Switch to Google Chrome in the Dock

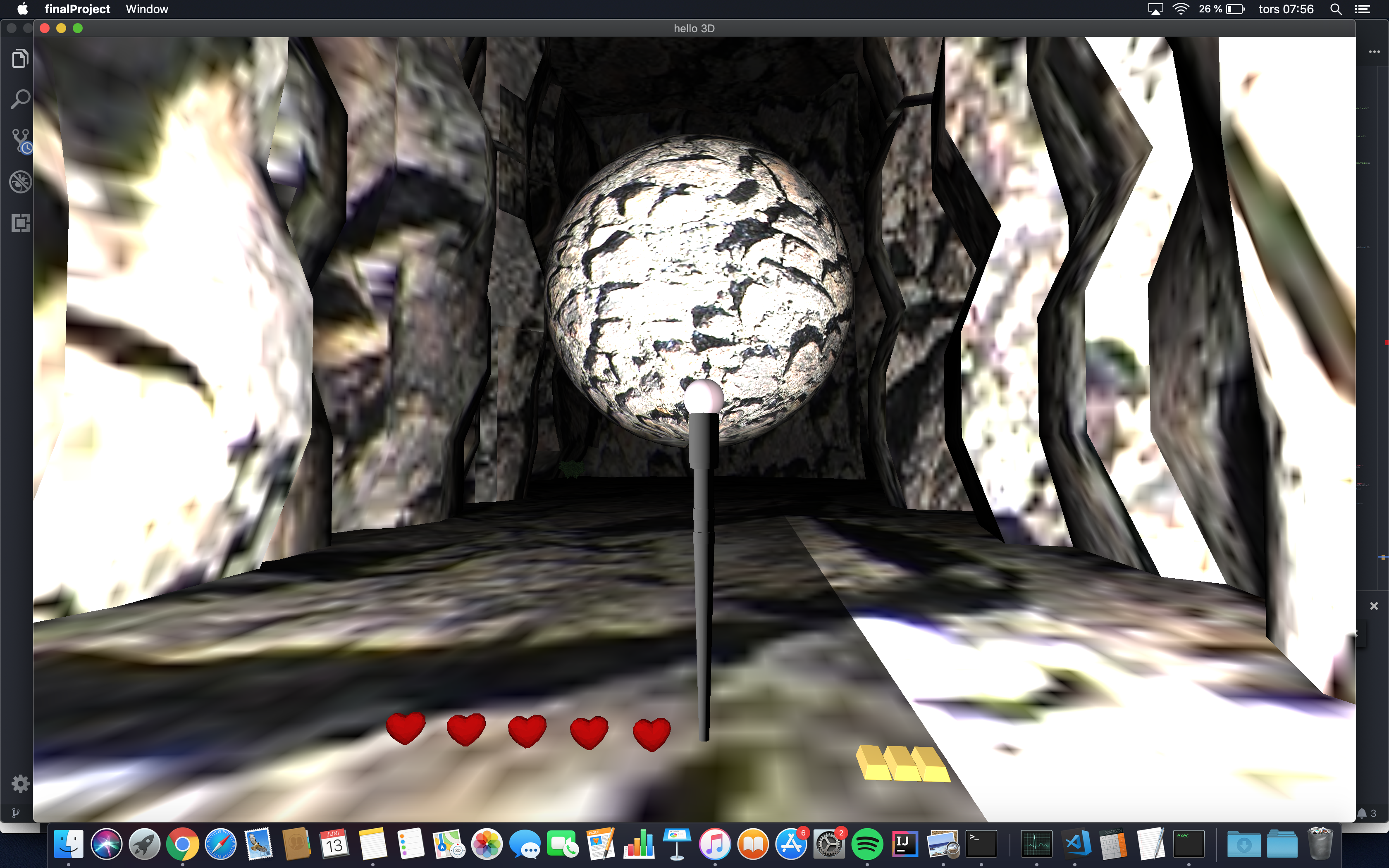point(183,844)
